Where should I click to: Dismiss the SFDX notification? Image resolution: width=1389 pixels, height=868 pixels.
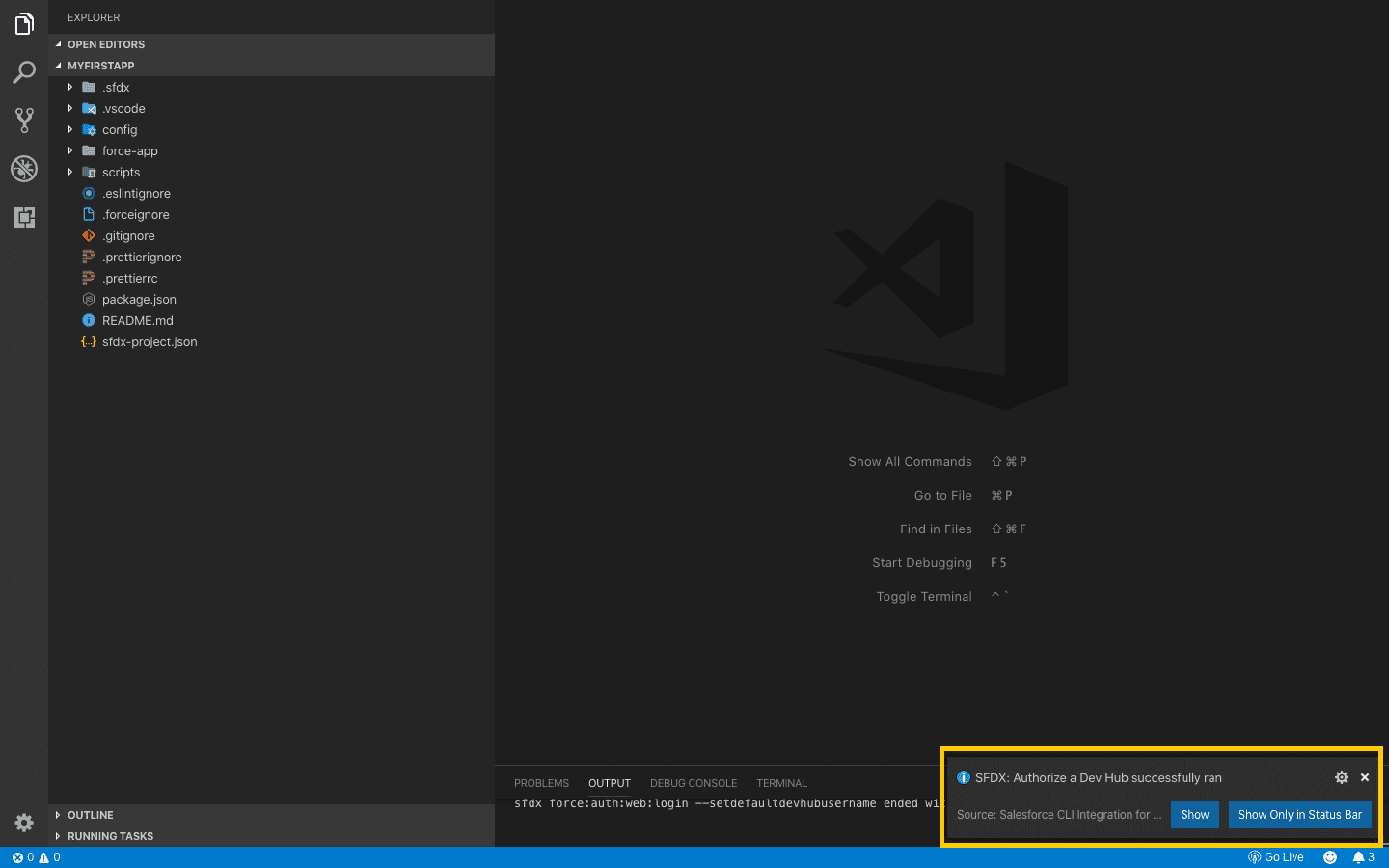click(1365, 777)
